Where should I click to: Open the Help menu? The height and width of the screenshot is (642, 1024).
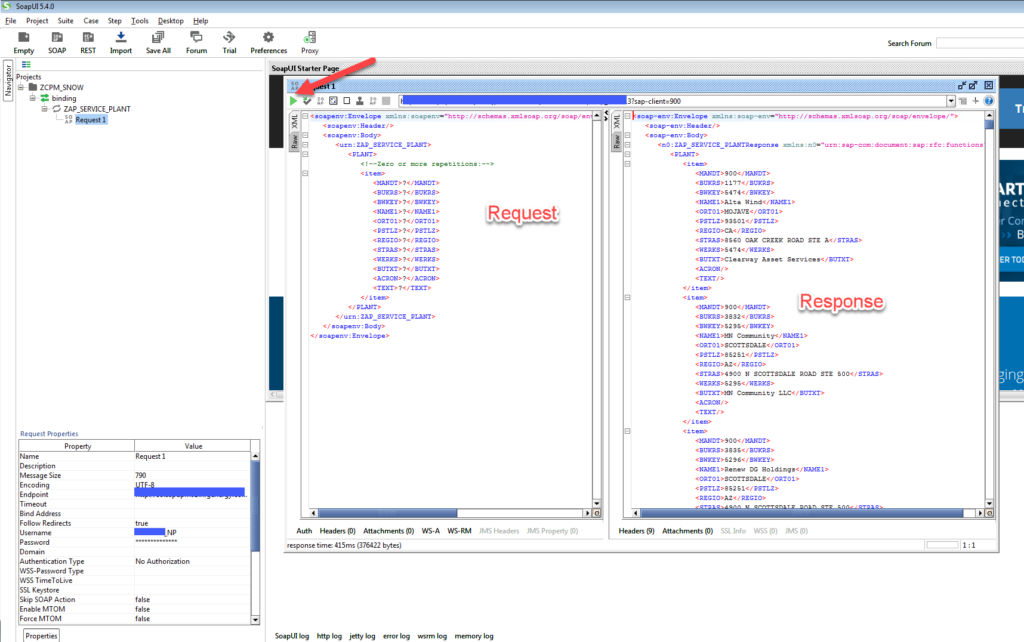click(200, 21)
